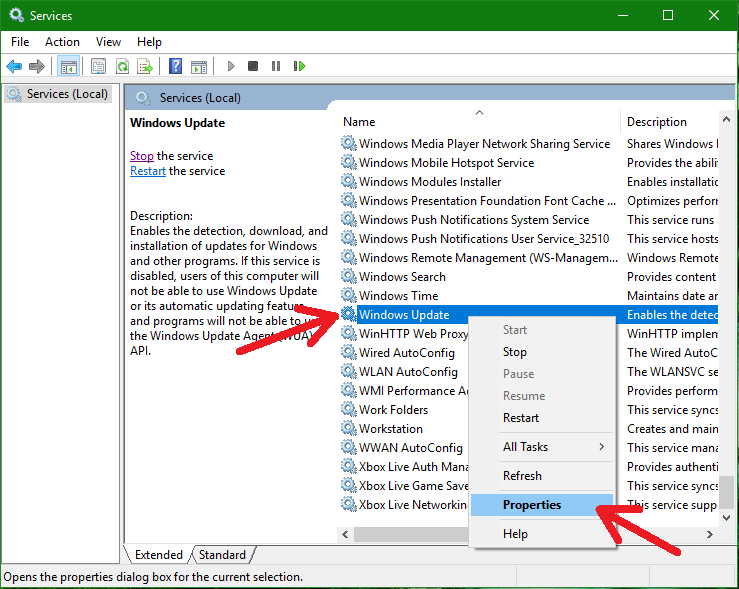
Task: Click the gear icon beside Windows Mobile Hotspot Service
Action: (348, 162)
